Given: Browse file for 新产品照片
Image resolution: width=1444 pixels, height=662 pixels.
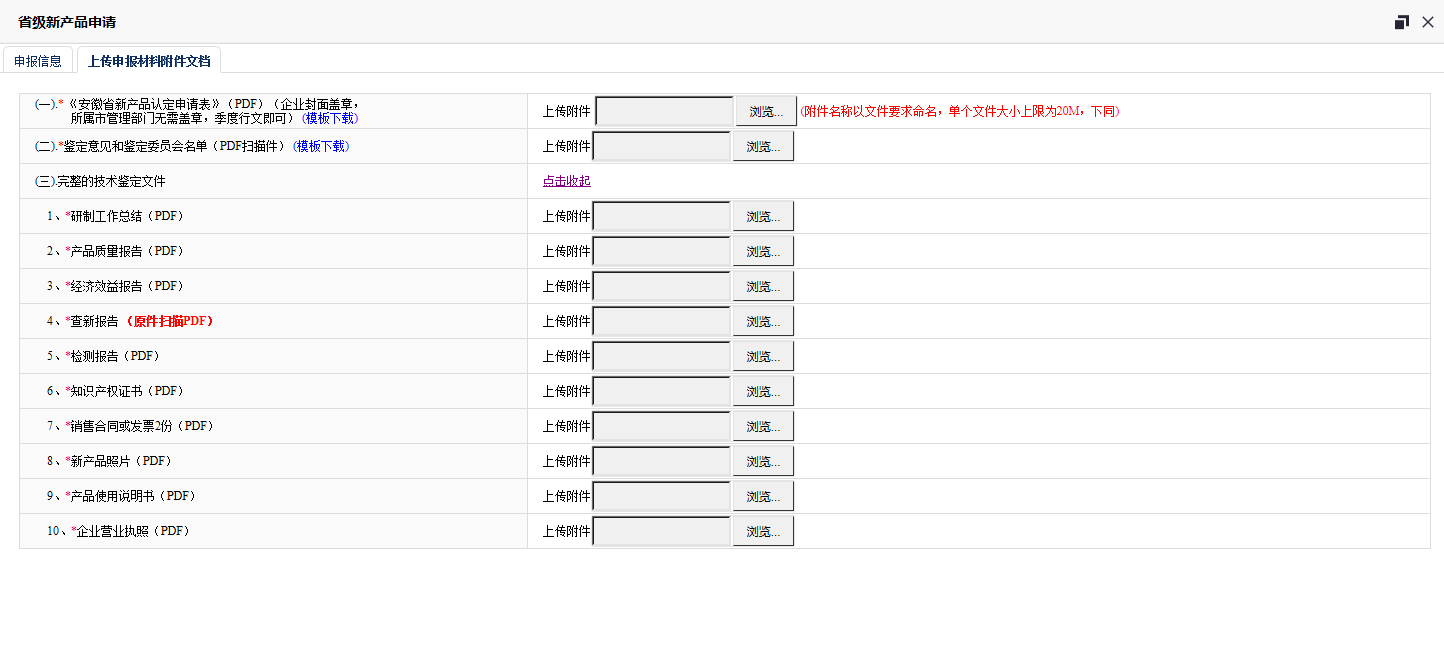Looking at the screenshot, I should pos(763,461).
